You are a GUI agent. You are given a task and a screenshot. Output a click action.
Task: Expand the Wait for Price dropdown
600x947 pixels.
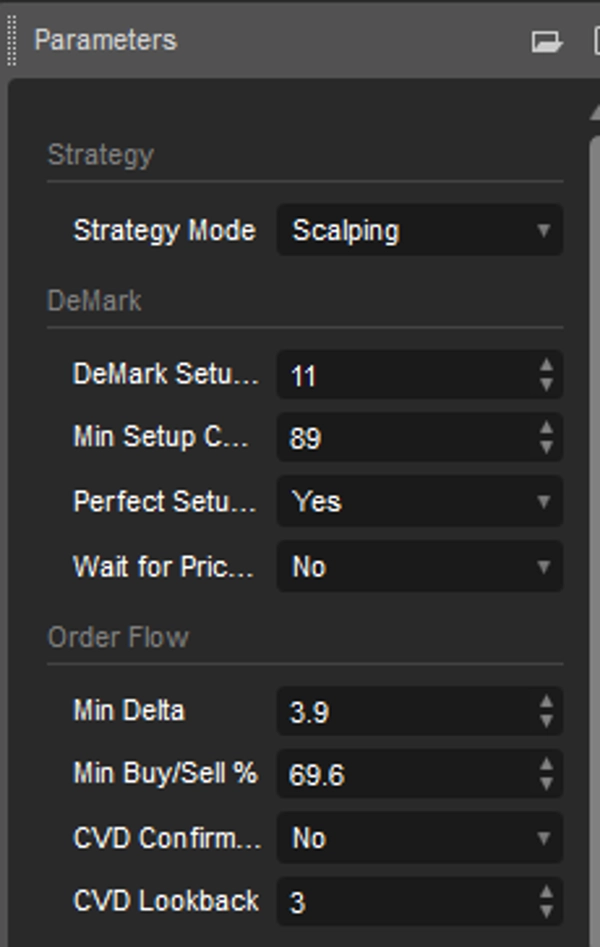tap(420, 567)
